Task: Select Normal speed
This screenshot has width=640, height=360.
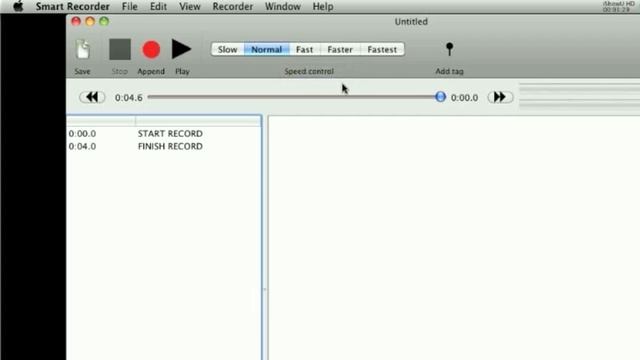Action: coord(267,49)
